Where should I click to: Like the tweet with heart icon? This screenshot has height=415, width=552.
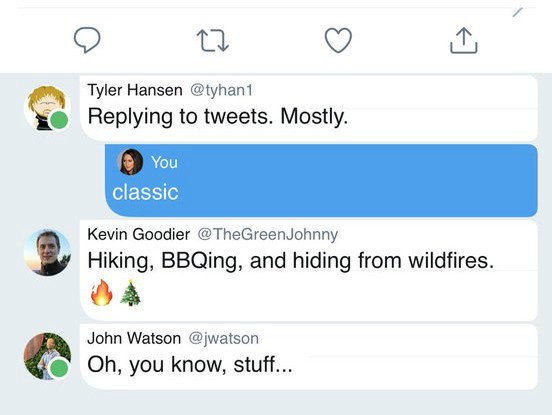338,40
